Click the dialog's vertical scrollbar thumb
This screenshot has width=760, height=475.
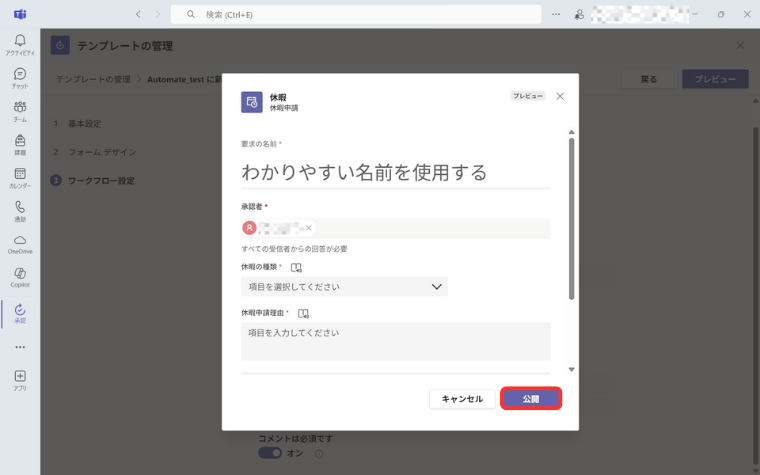pos(571,218)
